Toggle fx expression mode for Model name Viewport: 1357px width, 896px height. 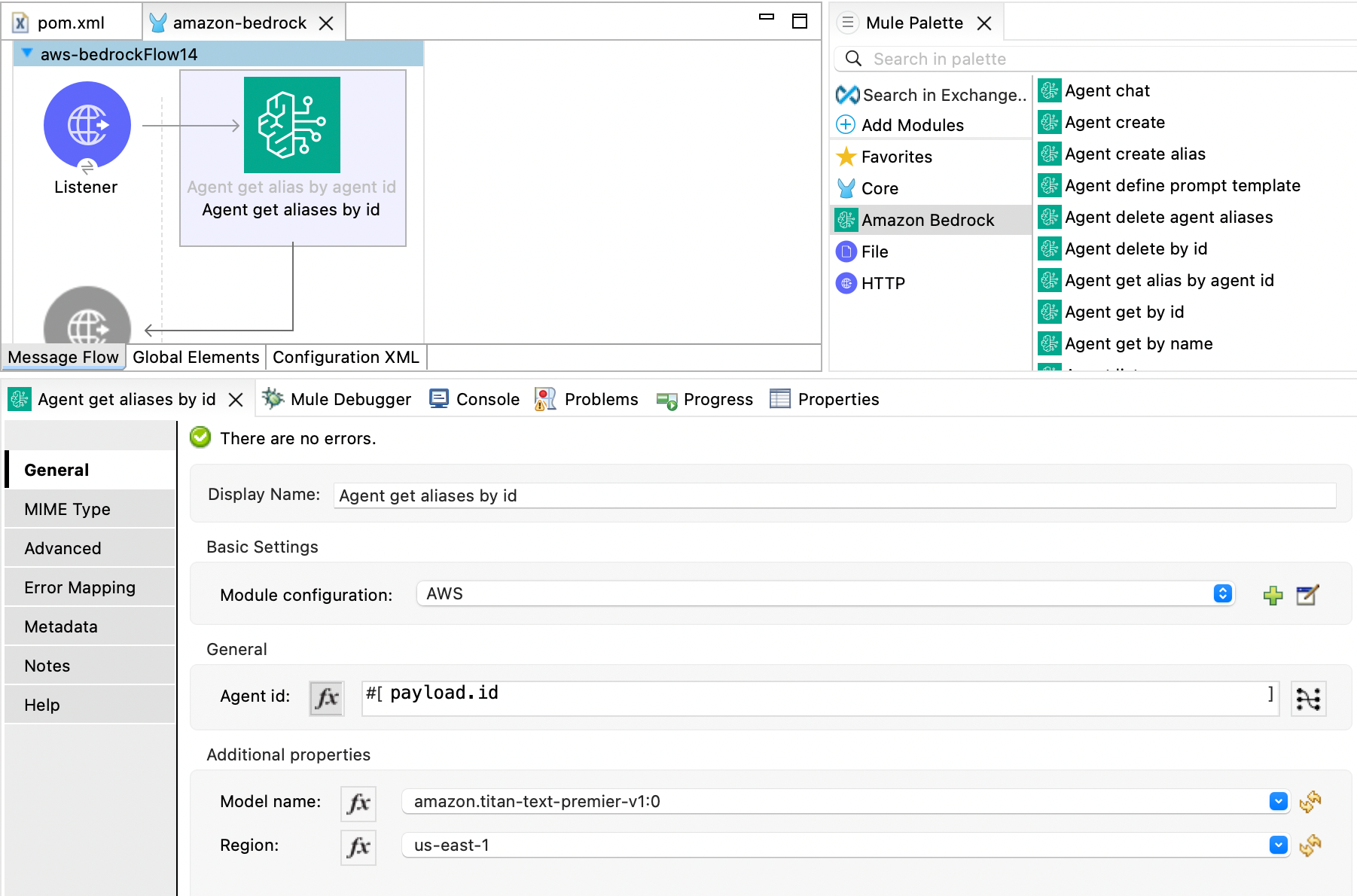358,803
